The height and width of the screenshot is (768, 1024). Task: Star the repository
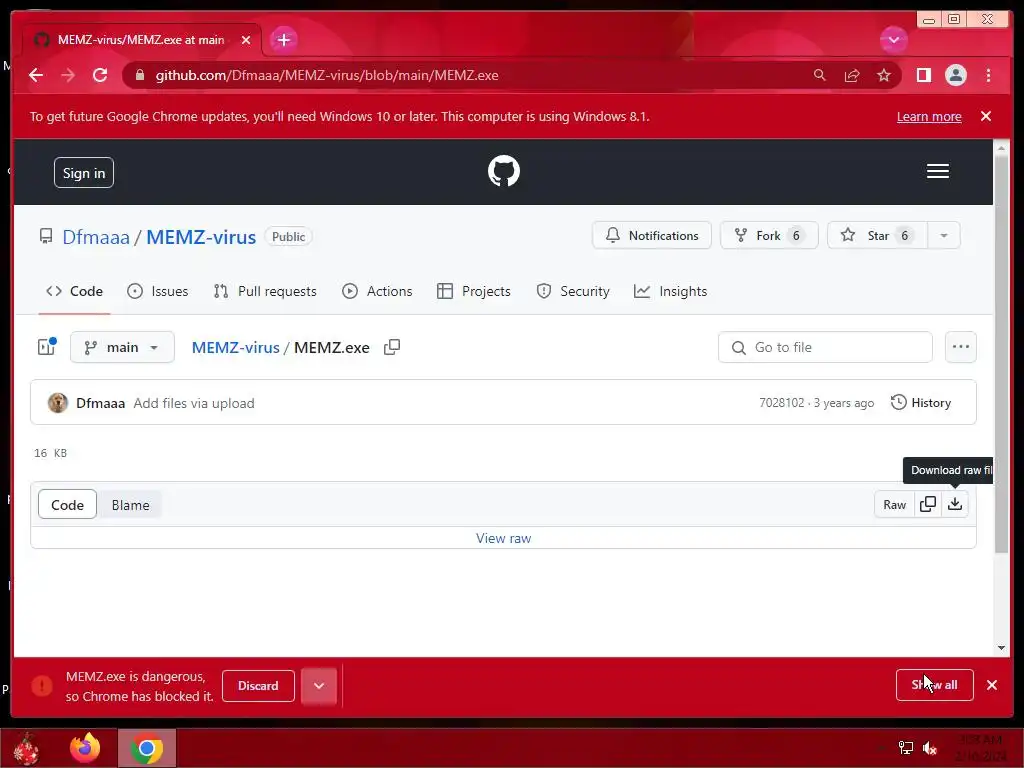point(876,235)
